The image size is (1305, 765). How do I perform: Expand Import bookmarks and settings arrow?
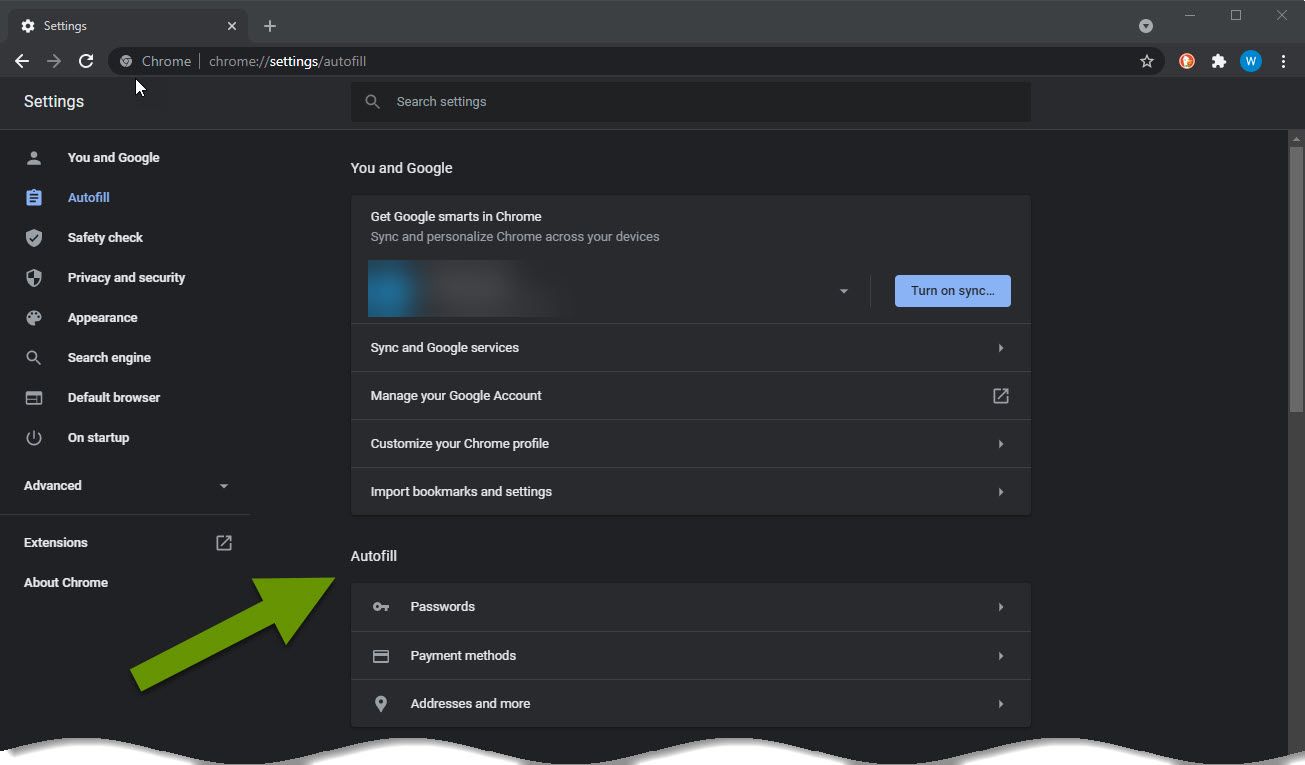[1001, 492]
